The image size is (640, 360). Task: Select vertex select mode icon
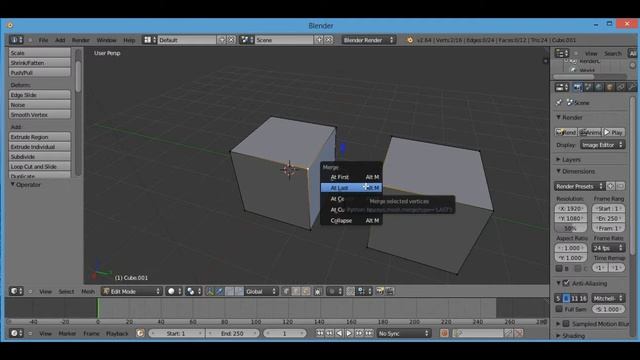tap(286, 291)
